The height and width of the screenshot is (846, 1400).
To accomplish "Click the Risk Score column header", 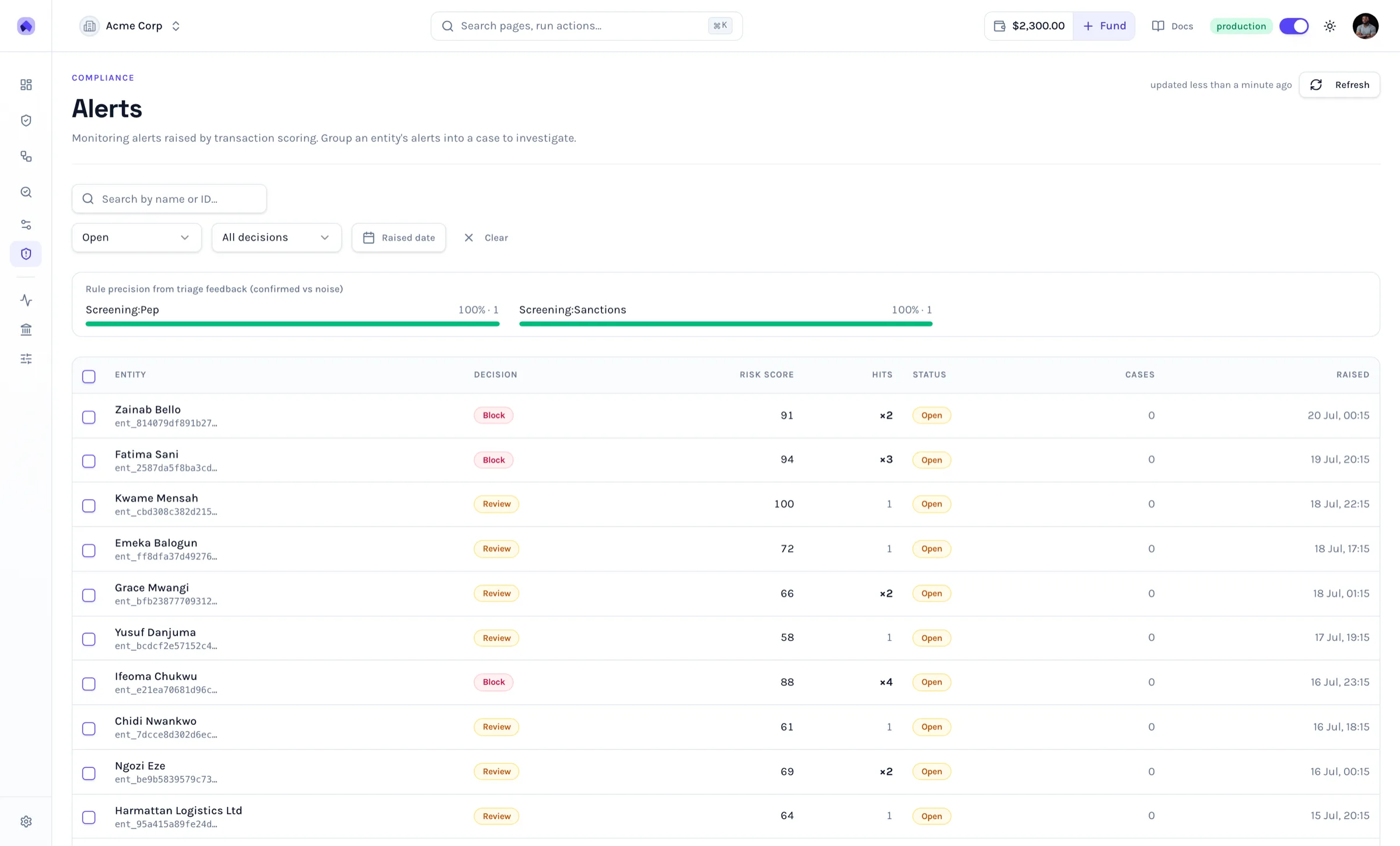I will (x=766, y=375).
